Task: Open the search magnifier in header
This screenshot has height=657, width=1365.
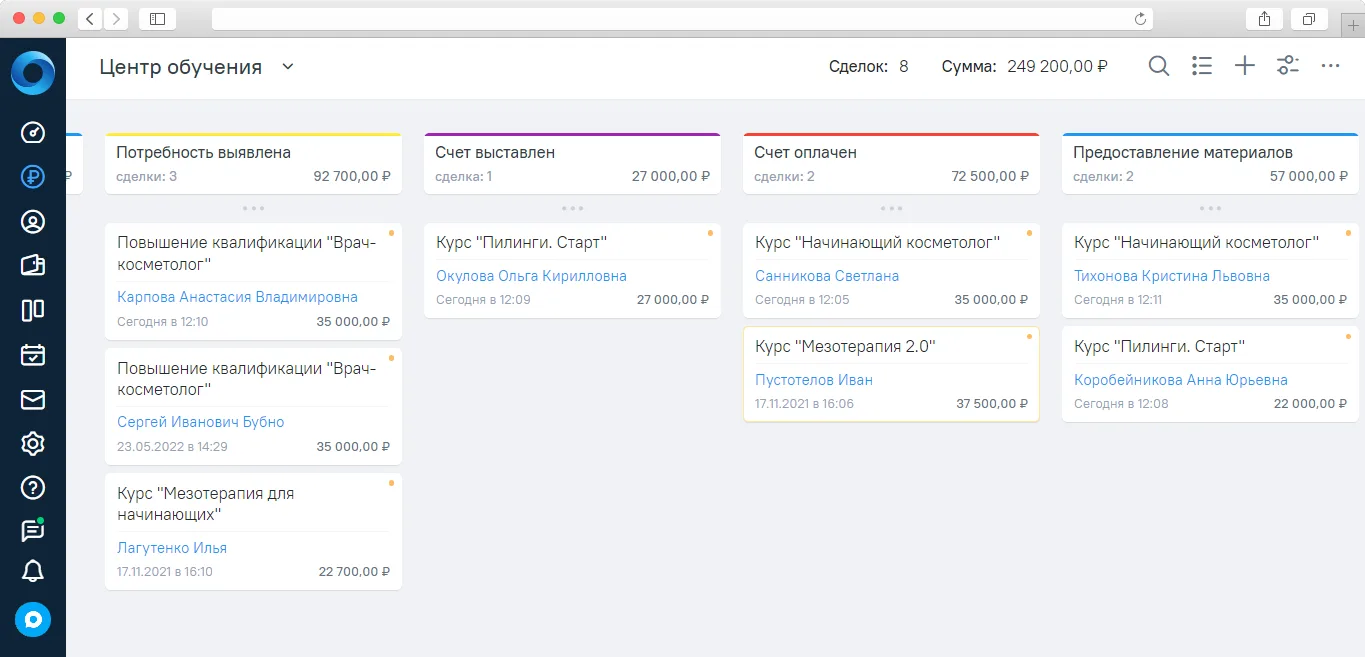Action: point(1159,66)
